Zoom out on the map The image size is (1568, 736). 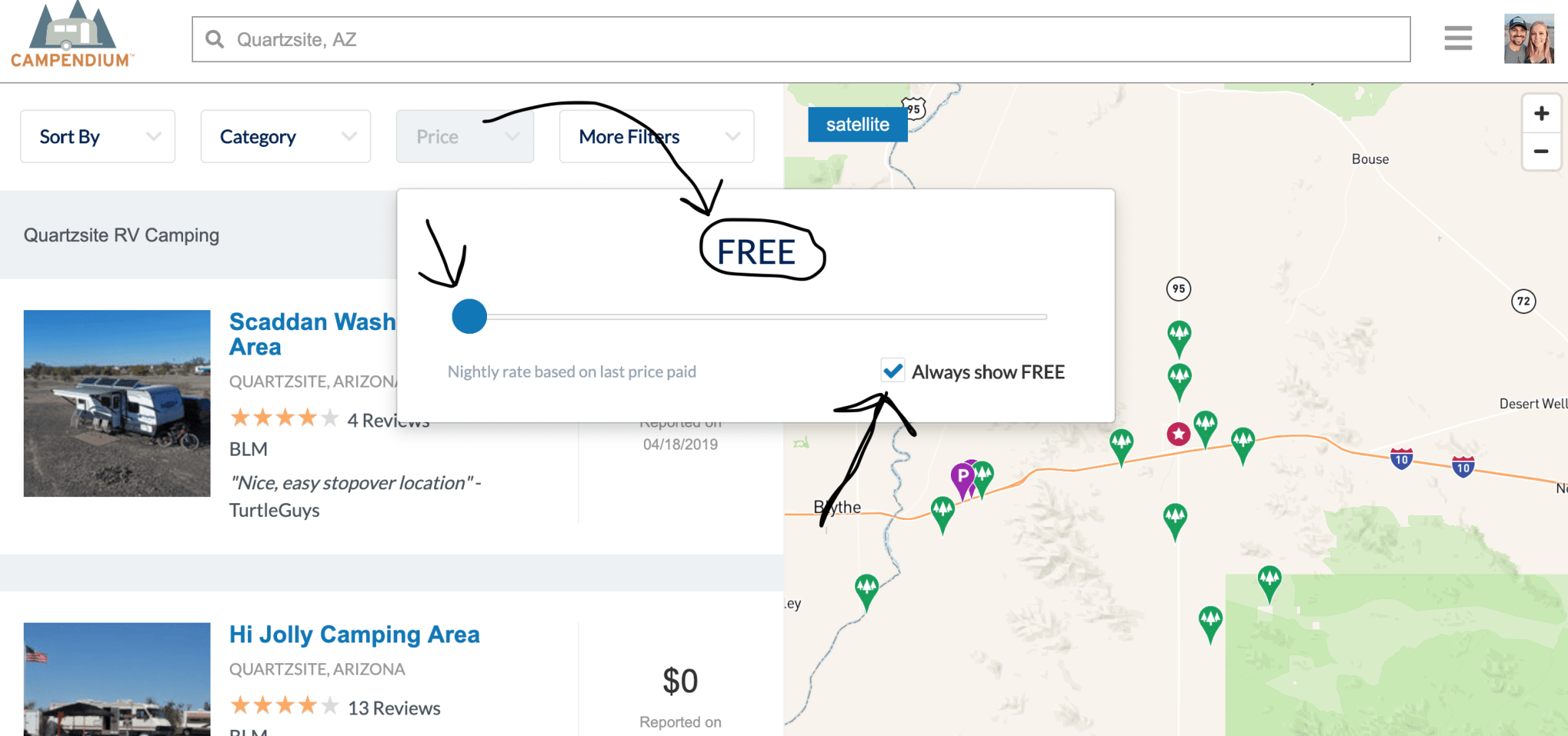(1542, 152)
